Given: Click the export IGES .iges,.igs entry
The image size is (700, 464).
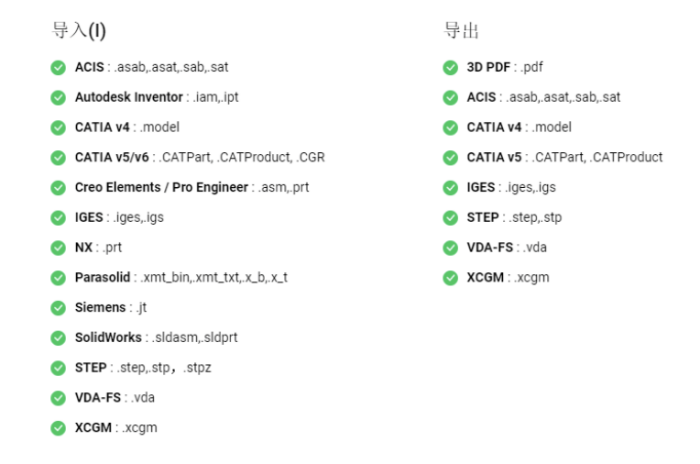Looking at the screenshot, I should 511,187.
